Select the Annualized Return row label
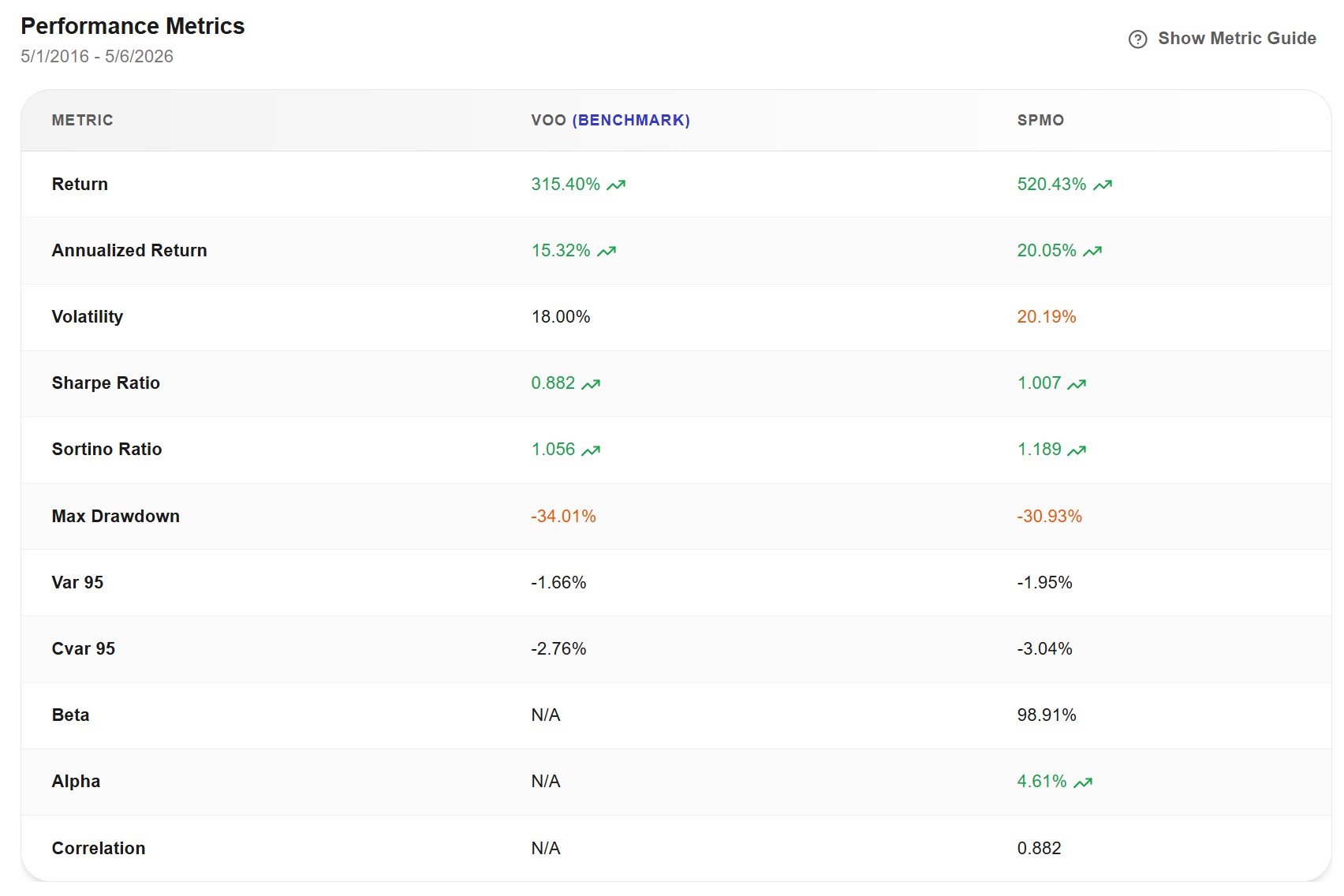This screenshot has height=896, width=1344. click(x=129, y=250)
